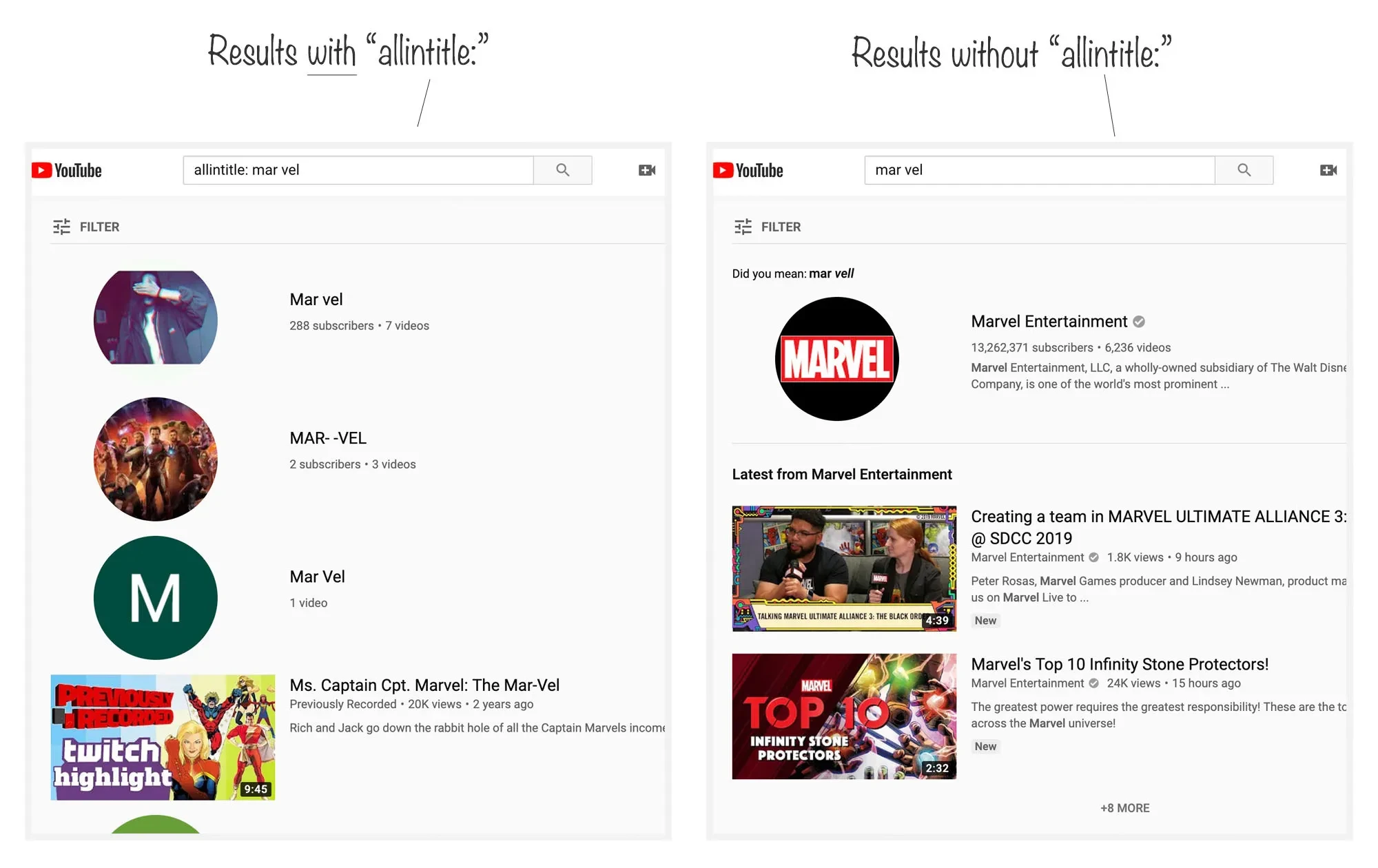Open 'MAR- -VEL' channel title link

click(x=328, y=438)
